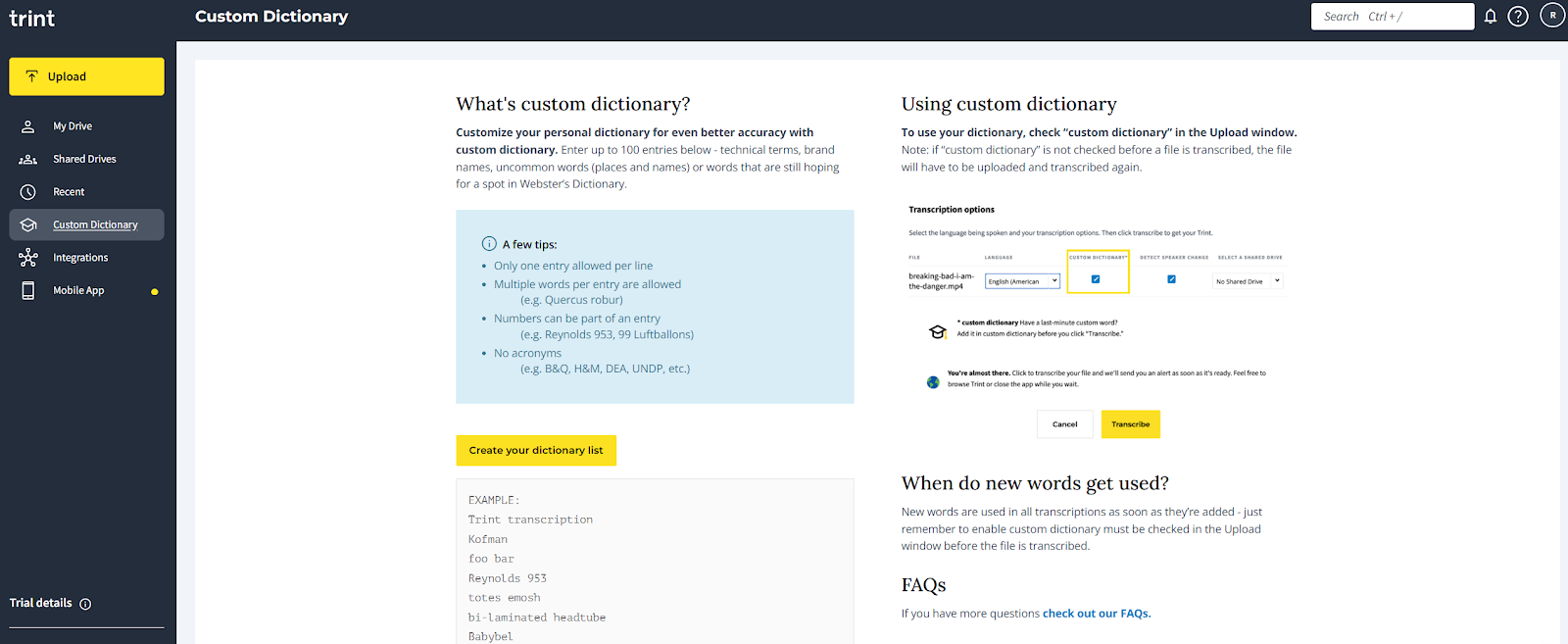Click example line foo bar
This screenshot has height=644, width=1568.
click(x=491, y=559)
